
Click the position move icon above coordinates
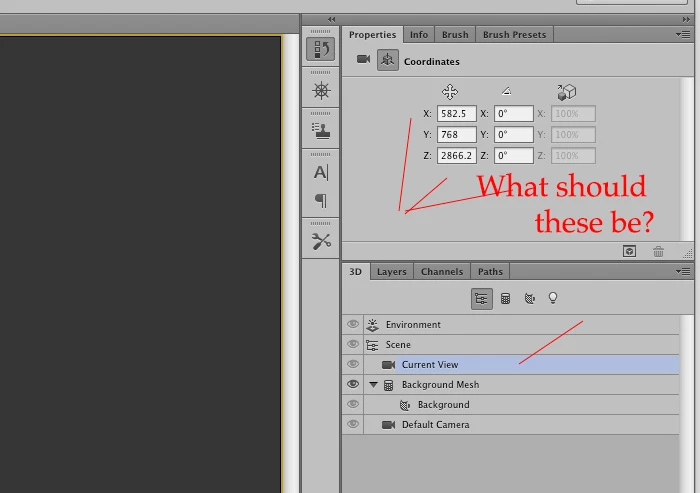[x=450, y=92]
